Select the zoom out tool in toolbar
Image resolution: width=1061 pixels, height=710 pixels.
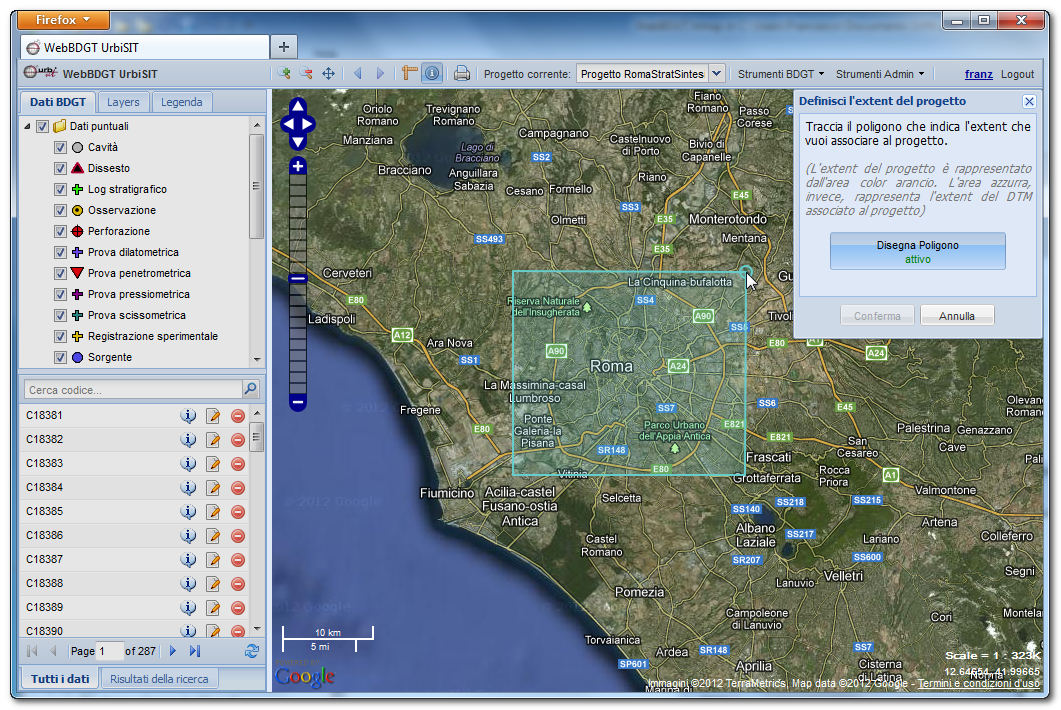[x=307, y=74]
